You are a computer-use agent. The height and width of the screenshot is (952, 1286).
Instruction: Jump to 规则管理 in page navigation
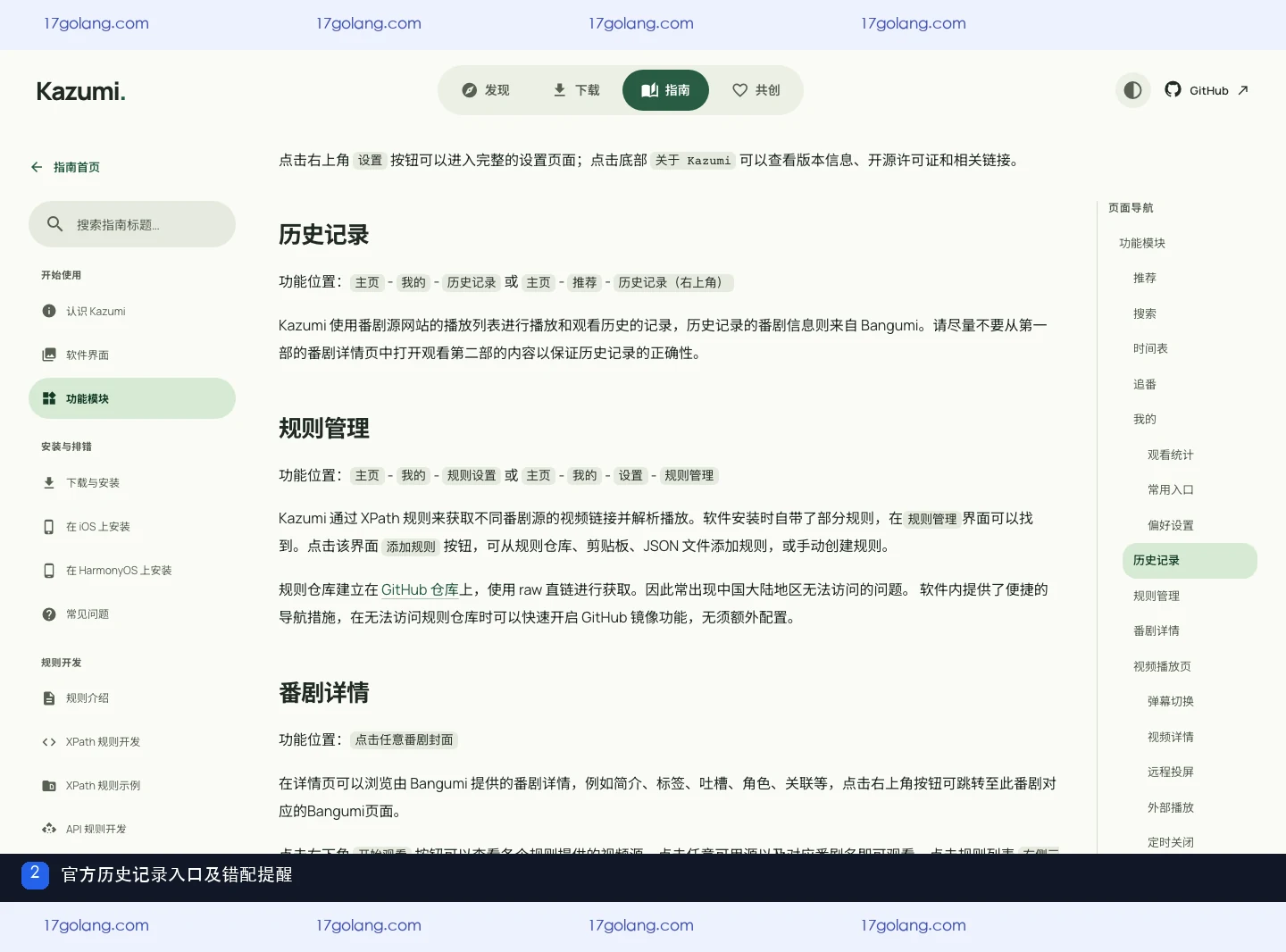pyautogui.click(x=1157, y=596)
